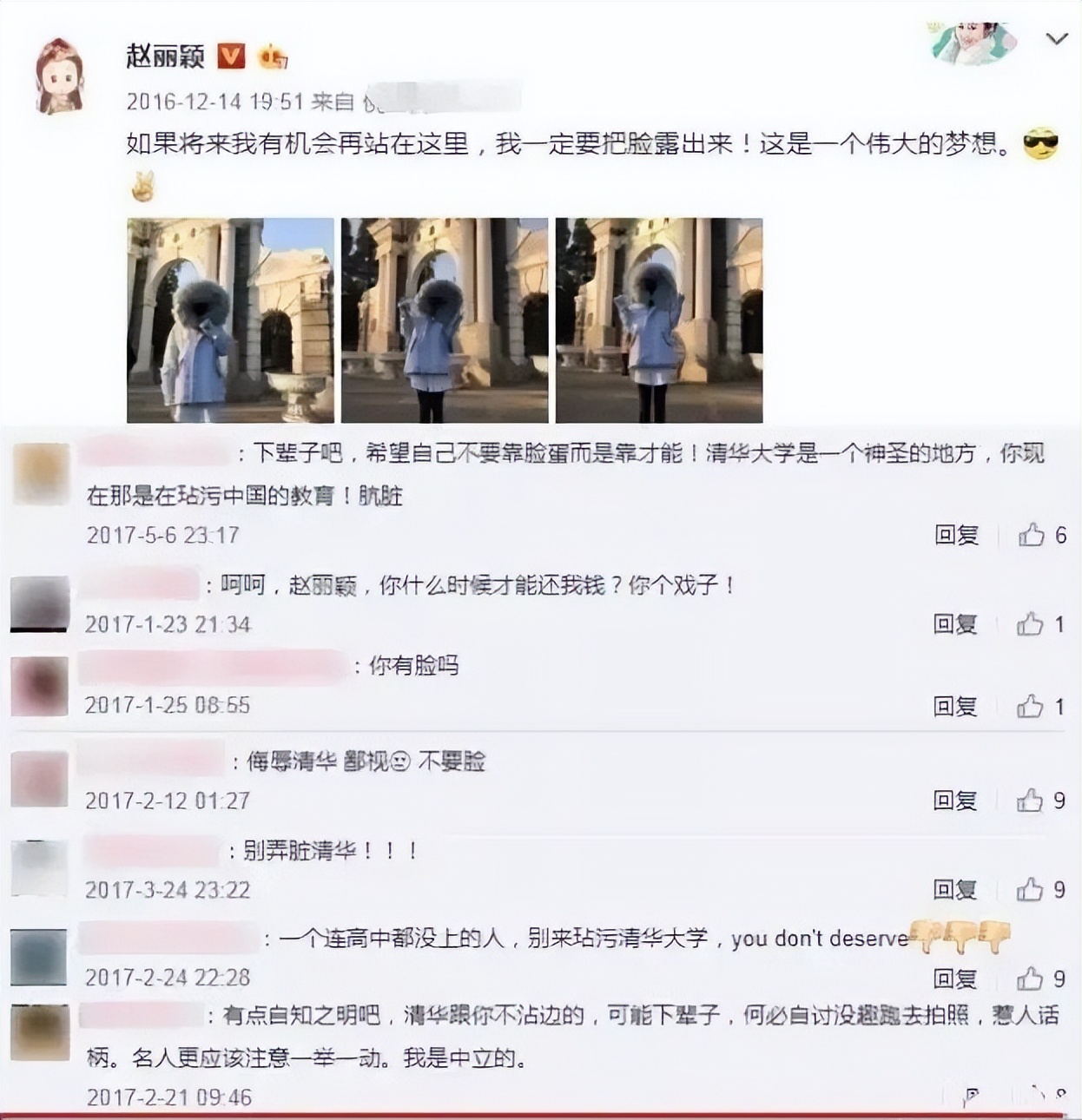Click the post timestamp 2016-12-14 19:51
The image size is (1082, 1120).
215,102
